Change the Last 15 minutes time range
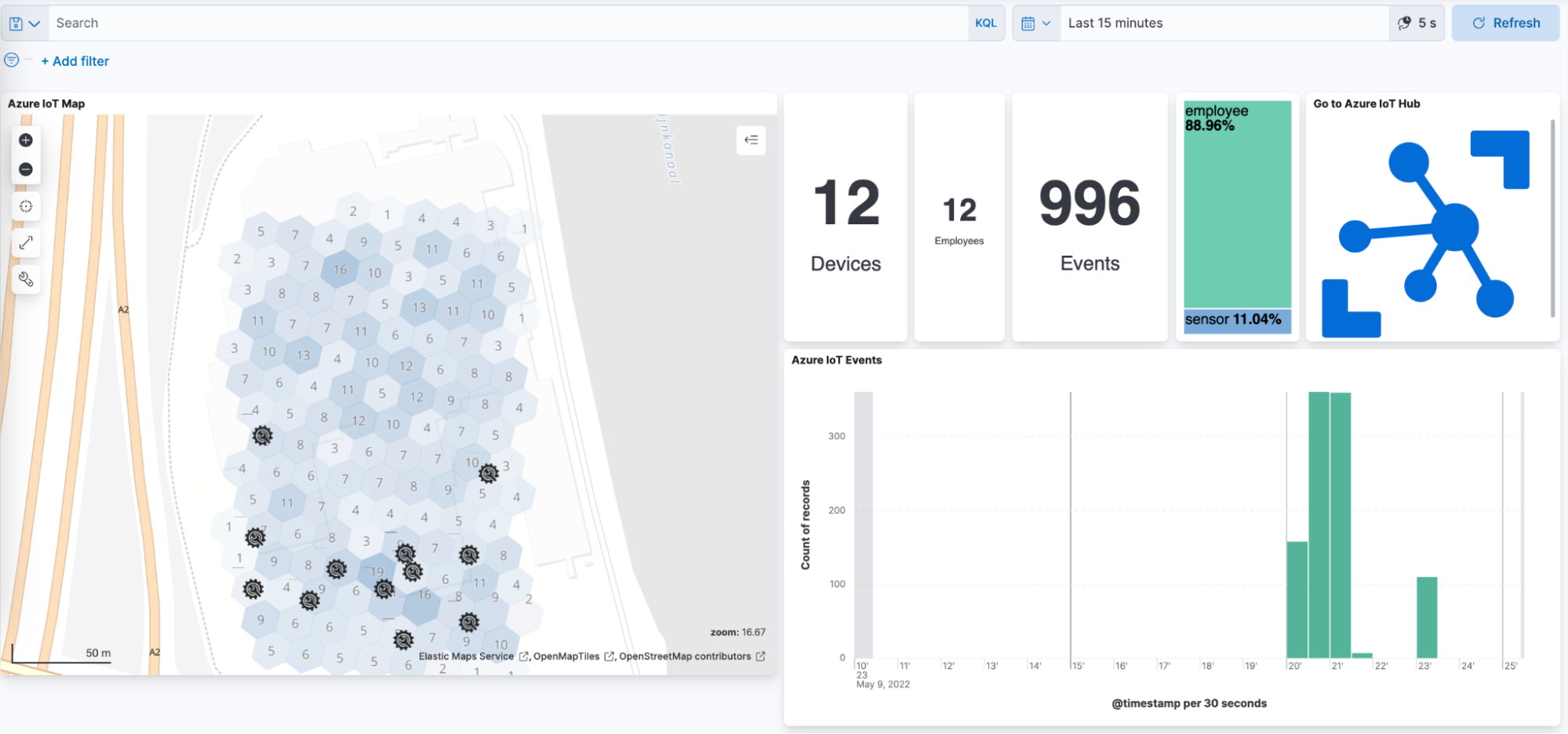 (1224, 24)
